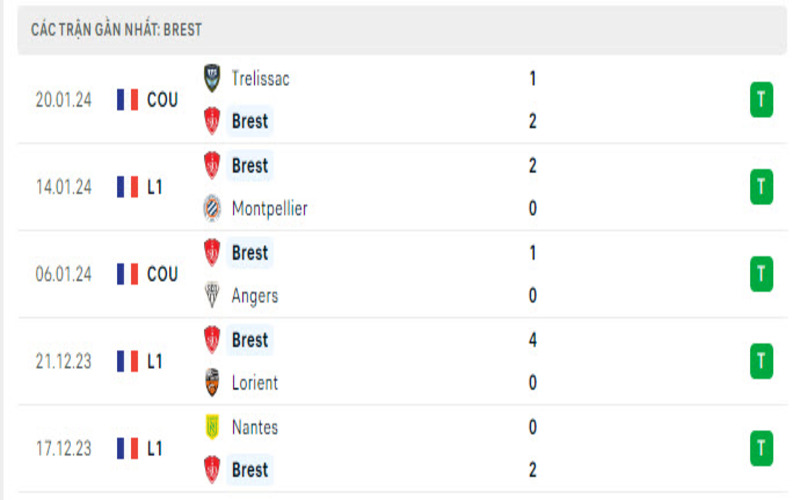Click the Trelissac club logo
This screenshot has width=800, height=500.
212,77
